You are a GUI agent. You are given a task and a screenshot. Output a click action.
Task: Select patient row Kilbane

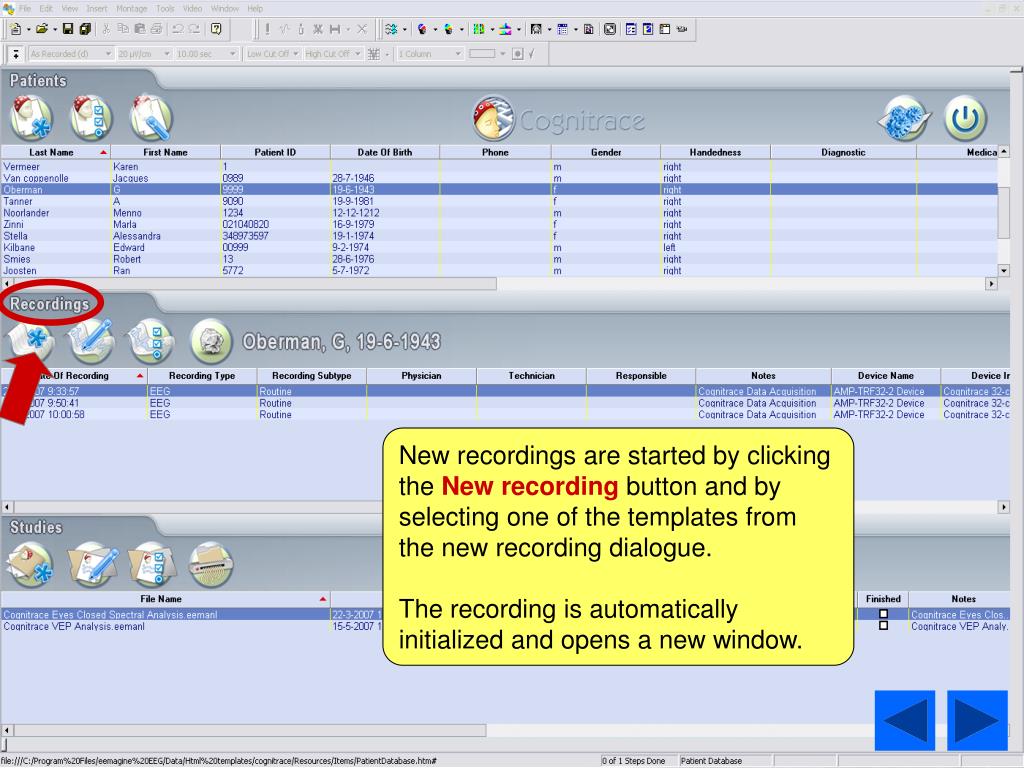coord(500,248)
